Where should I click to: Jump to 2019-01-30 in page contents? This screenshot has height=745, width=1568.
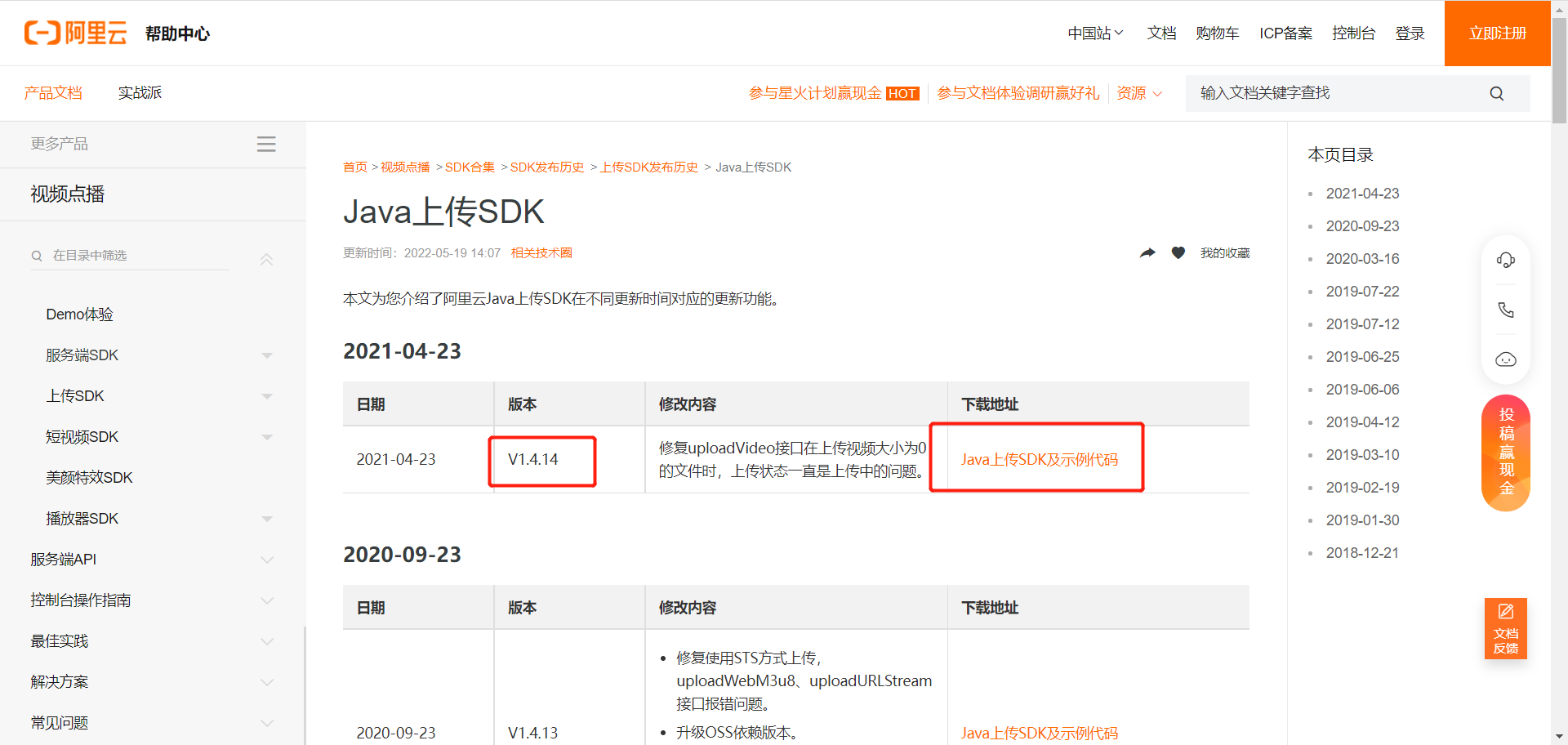pos(1362,520)
